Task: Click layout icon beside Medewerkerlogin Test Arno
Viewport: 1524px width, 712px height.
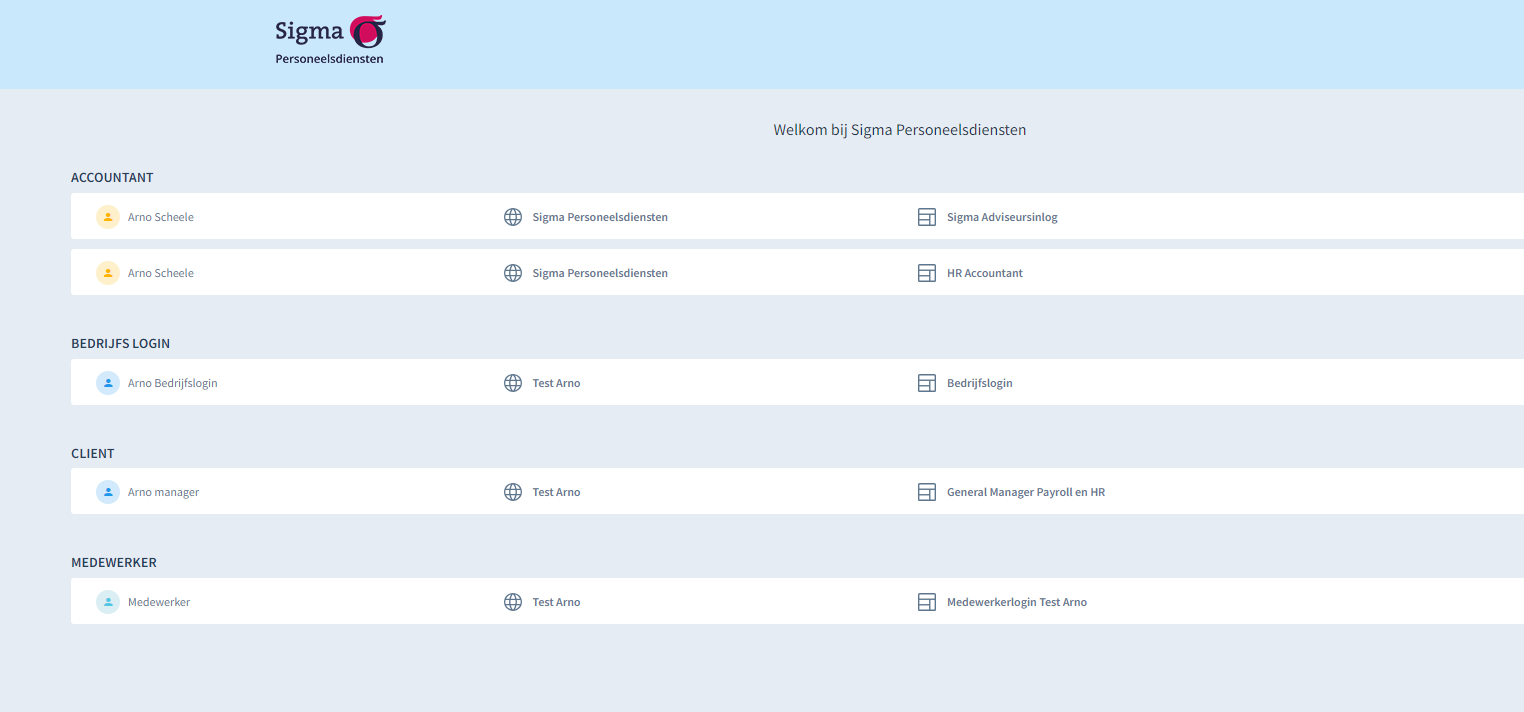Action: click(x=927, y=602)
